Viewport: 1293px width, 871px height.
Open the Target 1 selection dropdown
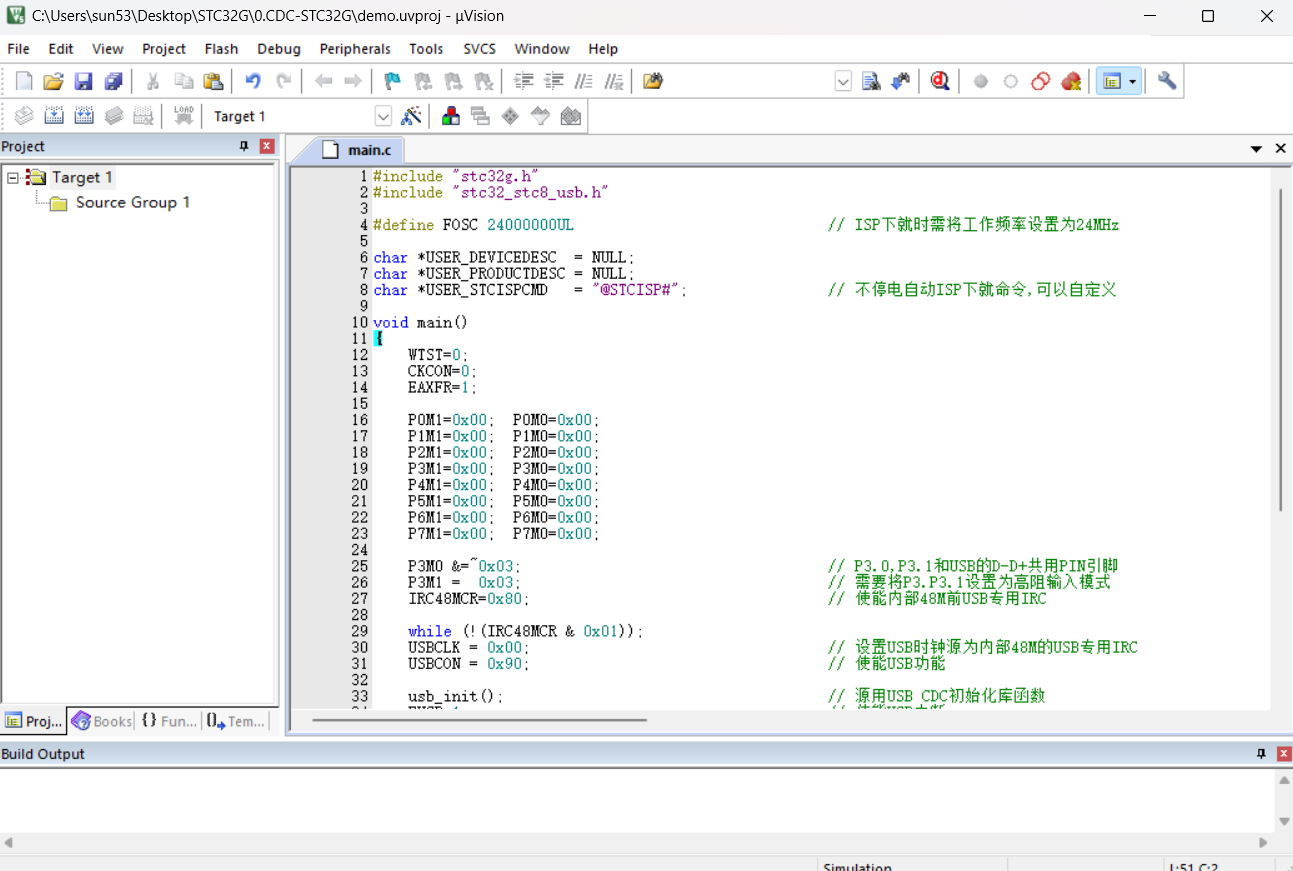tap(383, 116)
